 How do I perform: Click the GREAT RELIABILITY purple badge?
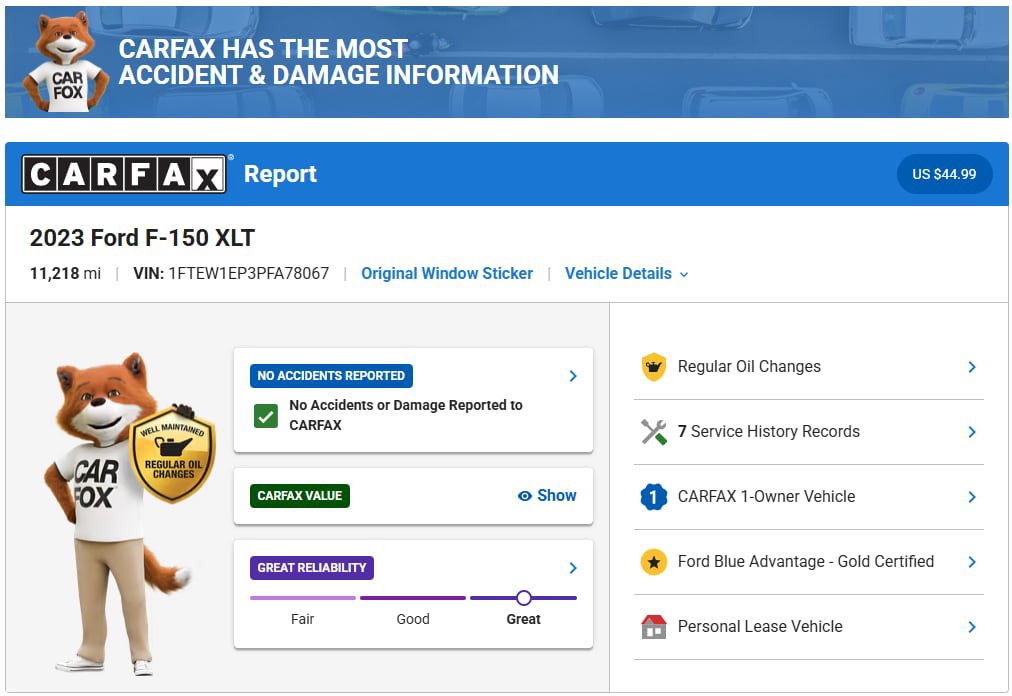coord(312,568)
